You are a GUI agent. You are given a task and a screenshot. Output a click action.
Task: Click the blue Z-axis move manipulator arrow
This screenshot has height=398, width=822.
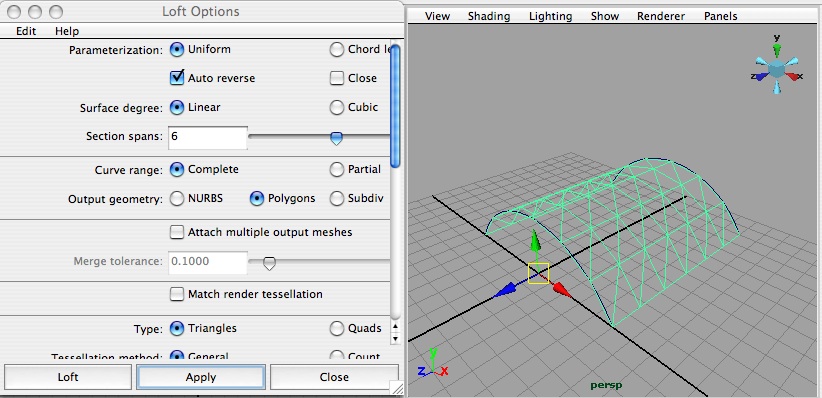pyautogui.click(x=504, y=290)
